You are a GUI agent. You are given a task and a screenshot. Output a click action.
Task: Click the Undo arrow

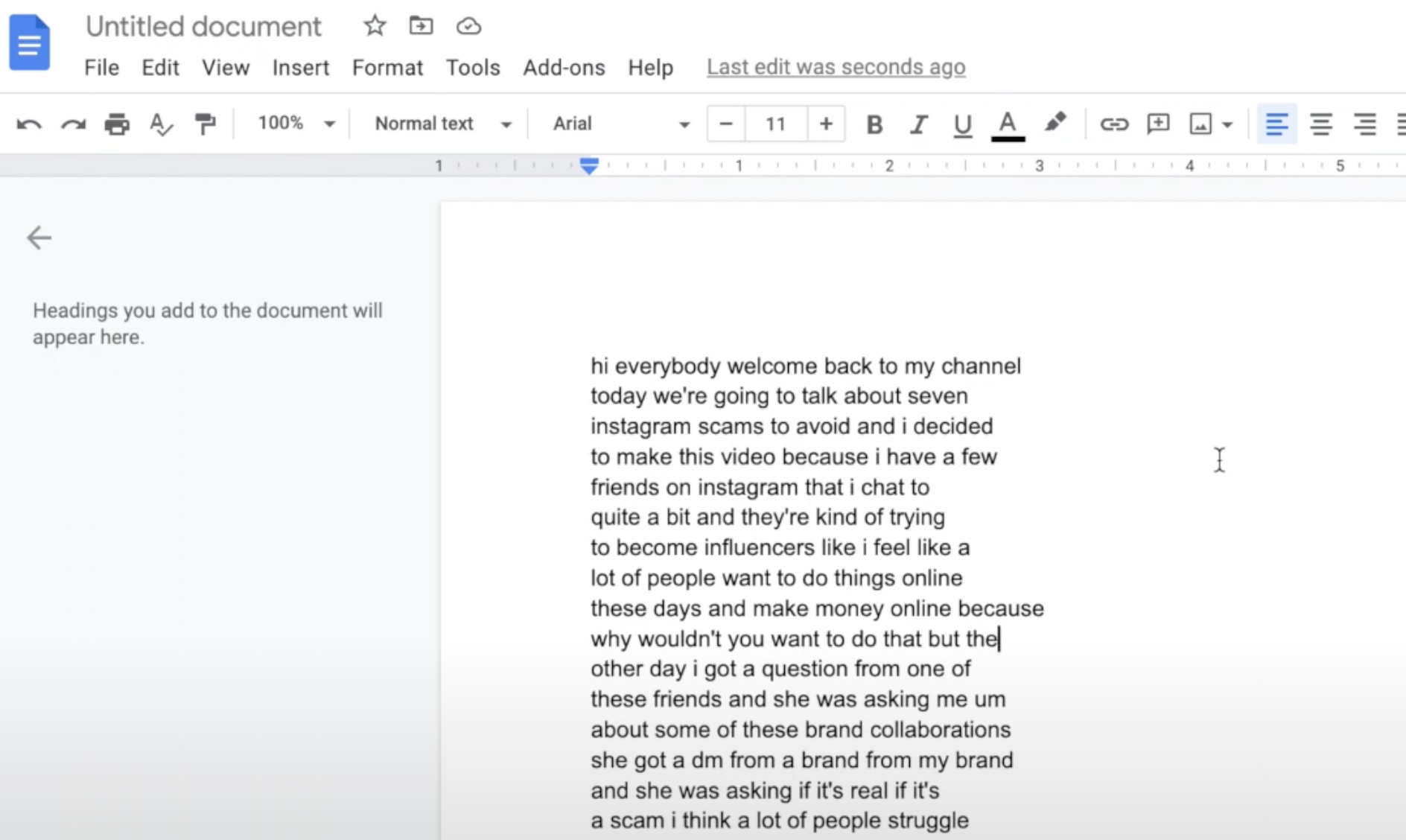tap(29, 124)
